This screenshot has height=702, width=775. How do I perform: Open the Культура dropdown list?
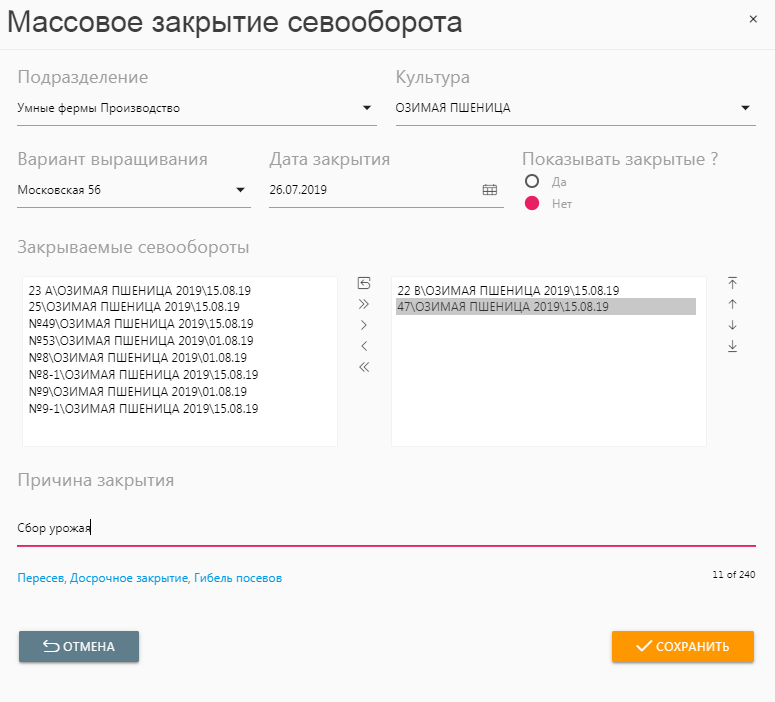pos(745,108)
